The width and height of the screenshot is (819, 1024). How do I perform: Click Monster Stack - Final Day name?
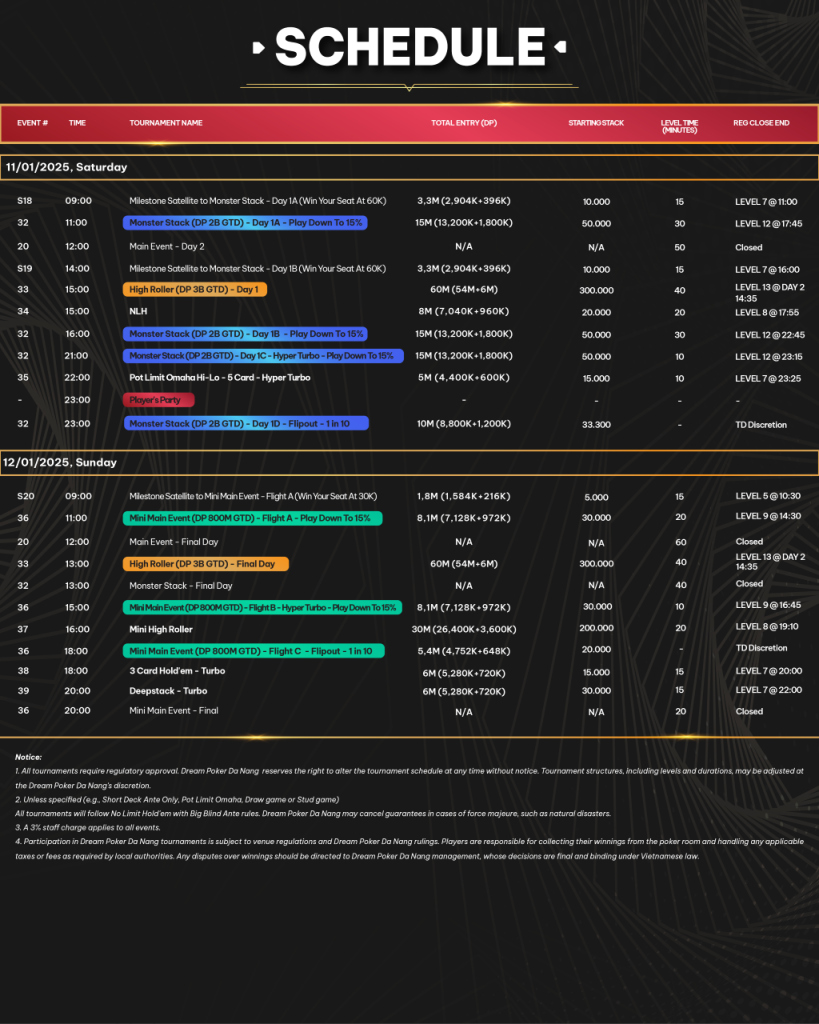pyautogui.click(x=181, y=586)
